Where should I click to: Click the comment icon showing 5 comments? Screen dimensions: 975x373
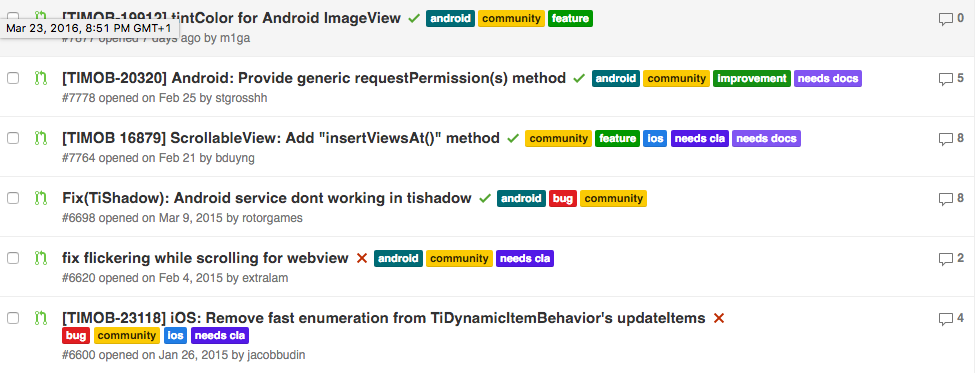click(951, 79)
